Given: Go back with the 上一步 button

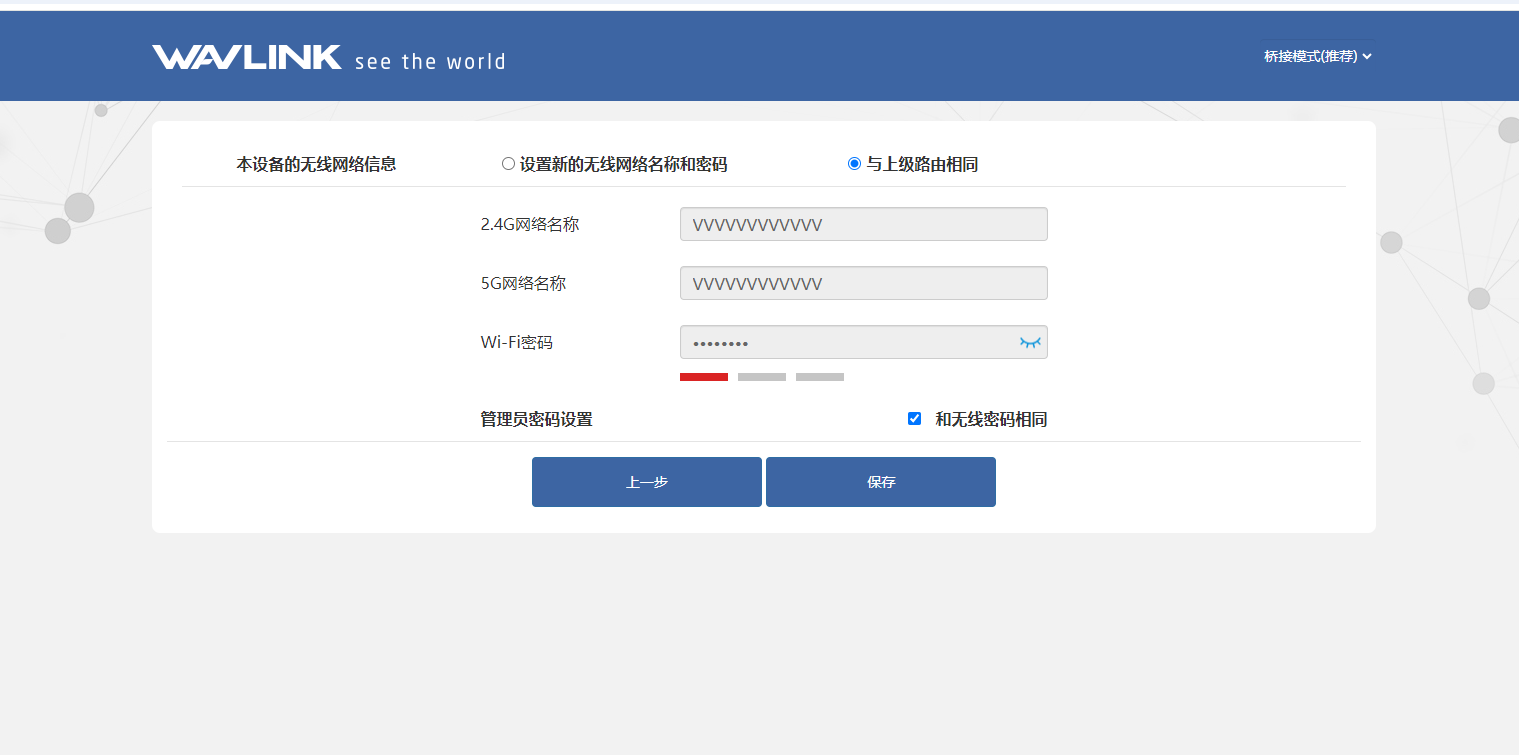Looking at the screenshot, I should 646,482.
